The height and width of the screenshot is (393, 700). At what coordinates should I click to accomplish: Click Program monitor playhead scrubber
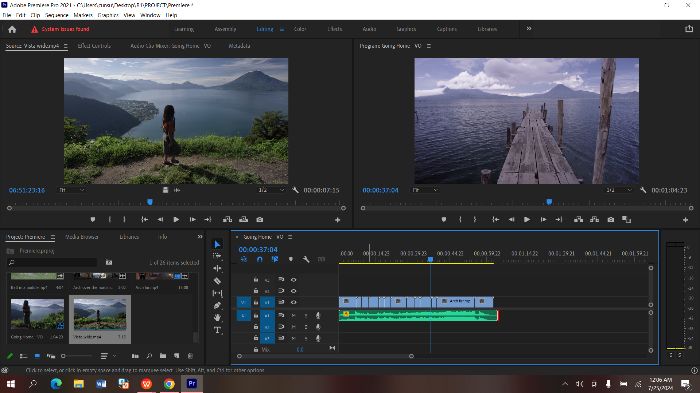tap(550, 202)
